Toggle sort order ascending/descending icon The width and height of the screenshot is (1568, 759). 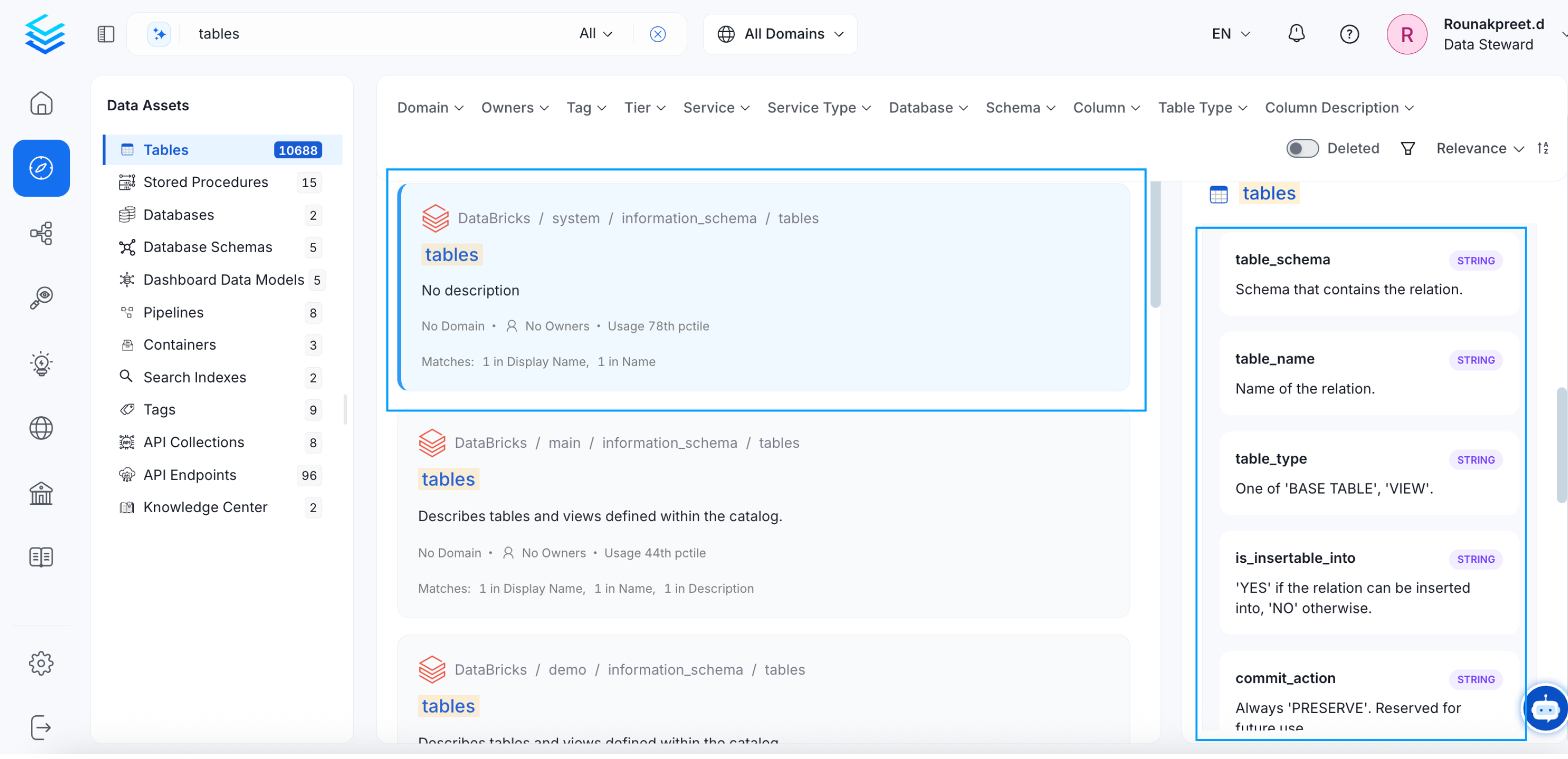coord(1542,149)
